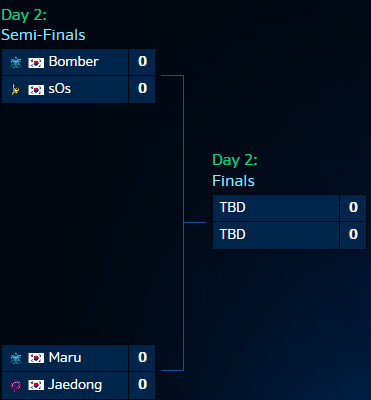This screenshot has height=400, width=371.
Task: Click the South Korea flag next to sOs
Action: (x=36, y=90)
